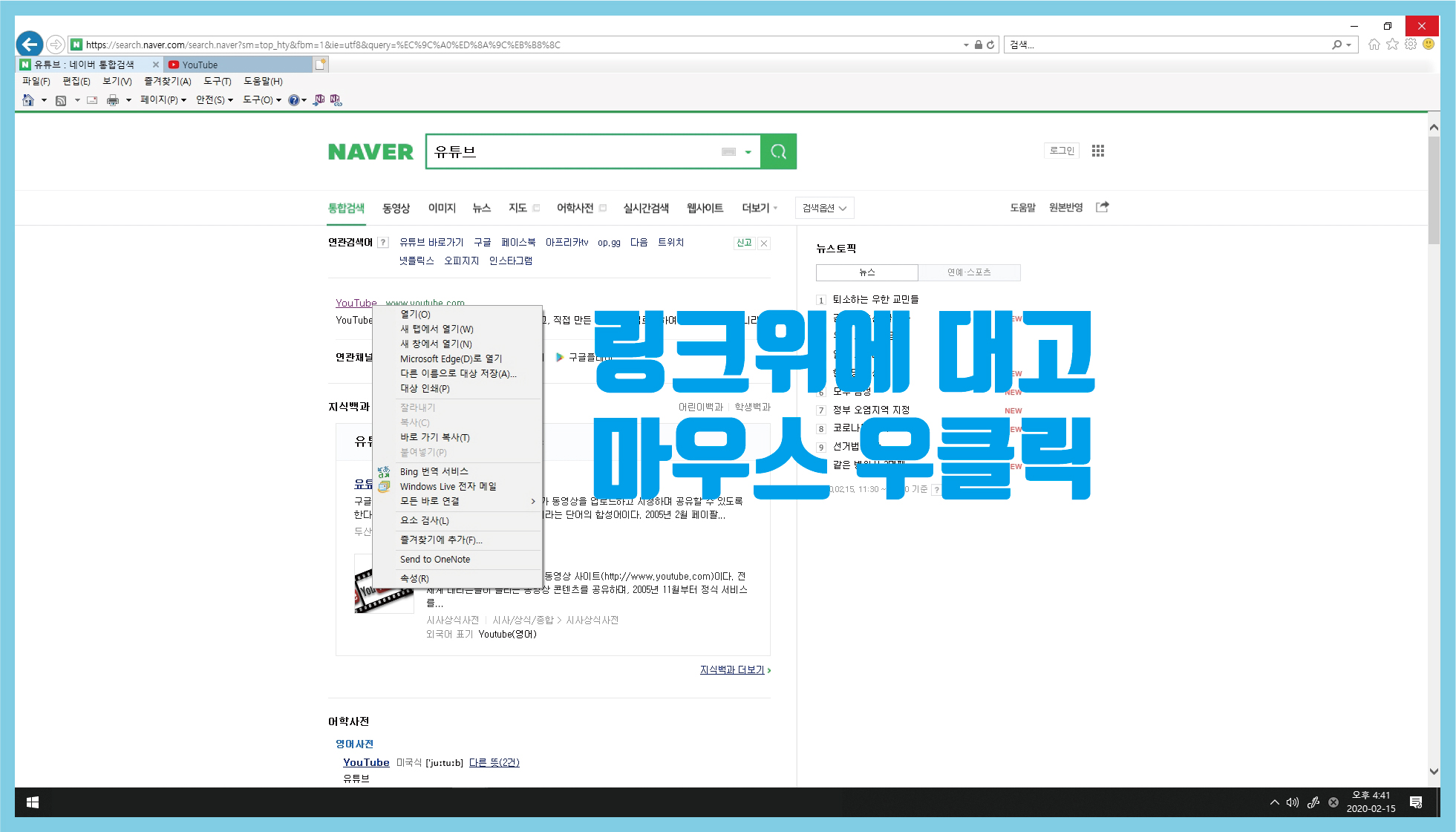The width and height of the screenshot is (1456, 832).
Task: Select 새 탭에서 열기(W) in context menu
Action: click(x=437, y=329)
